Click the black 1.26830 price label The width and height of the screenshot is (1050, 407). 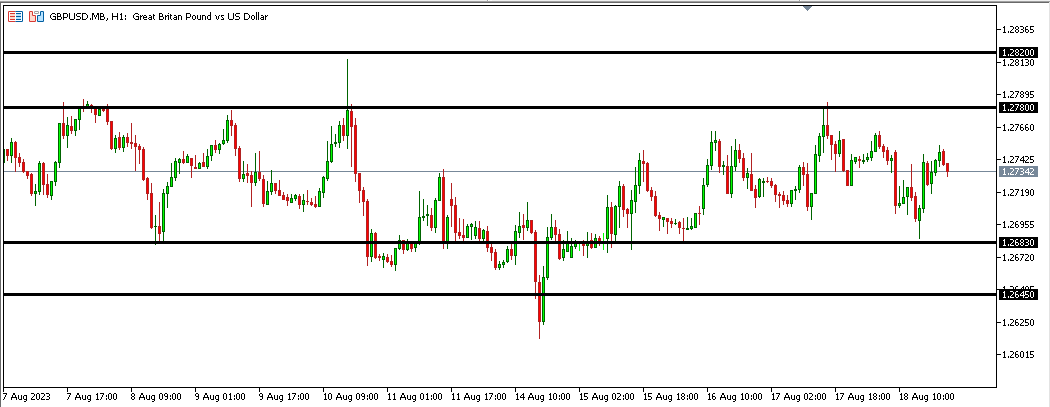[1018, 242]
